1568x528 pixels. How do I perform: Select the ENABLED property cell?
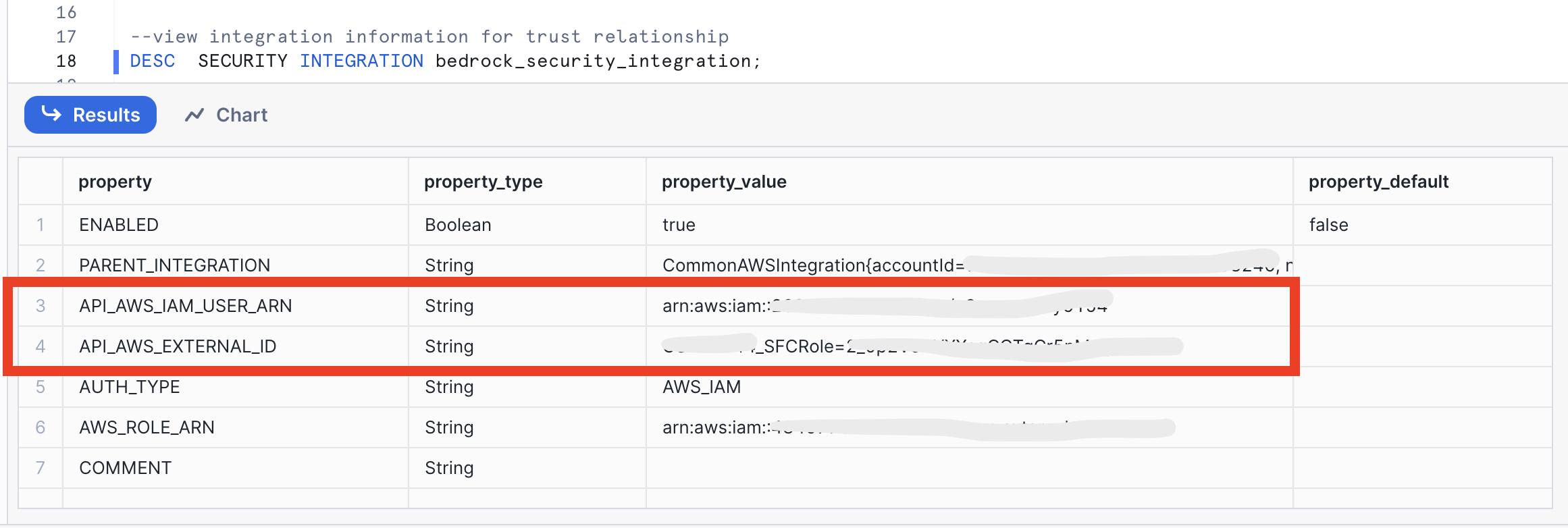[119, 225]
